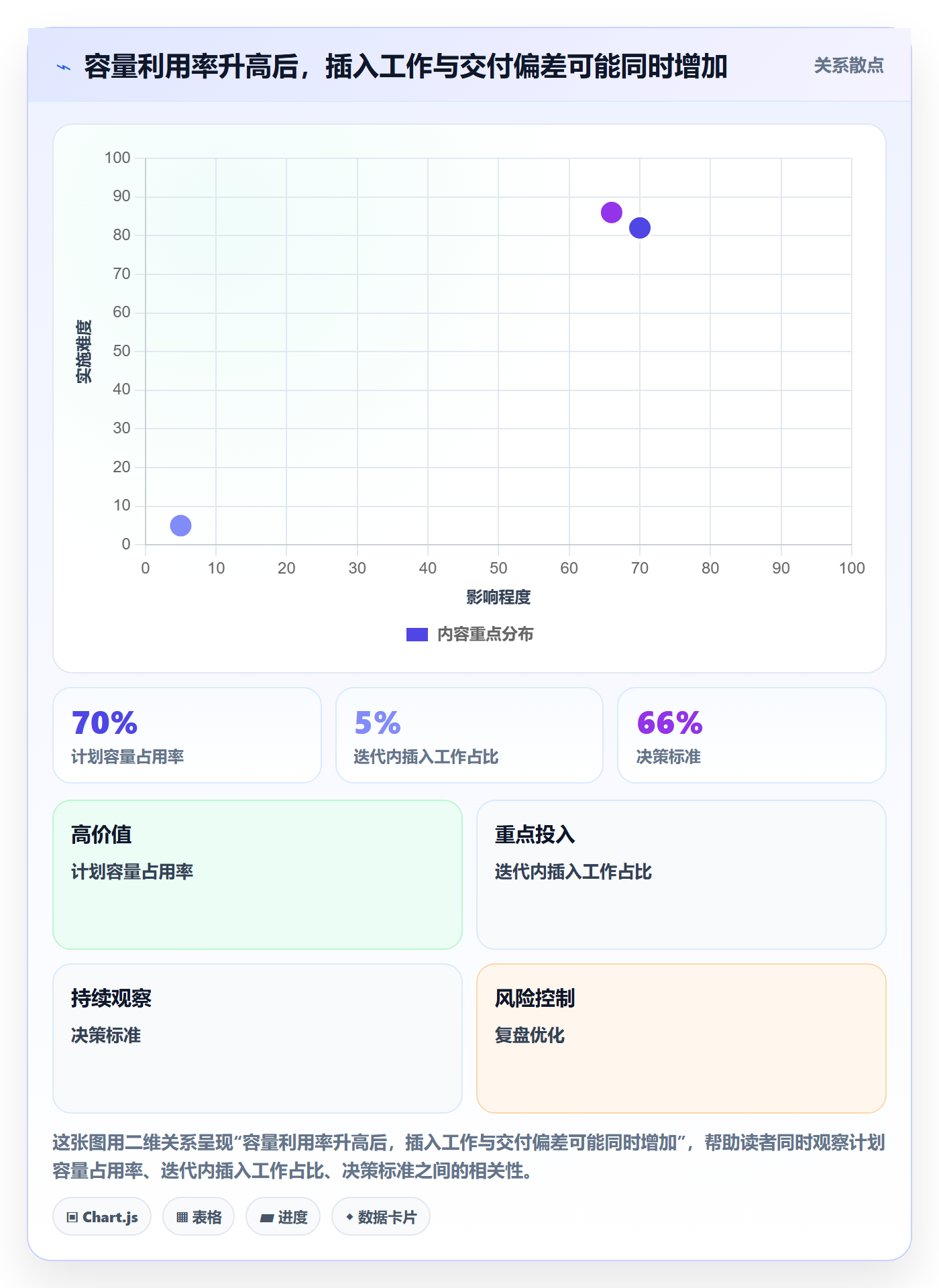
Task: Click 复盘优化 text in 风险控制 card
Action: [530, 1035]
